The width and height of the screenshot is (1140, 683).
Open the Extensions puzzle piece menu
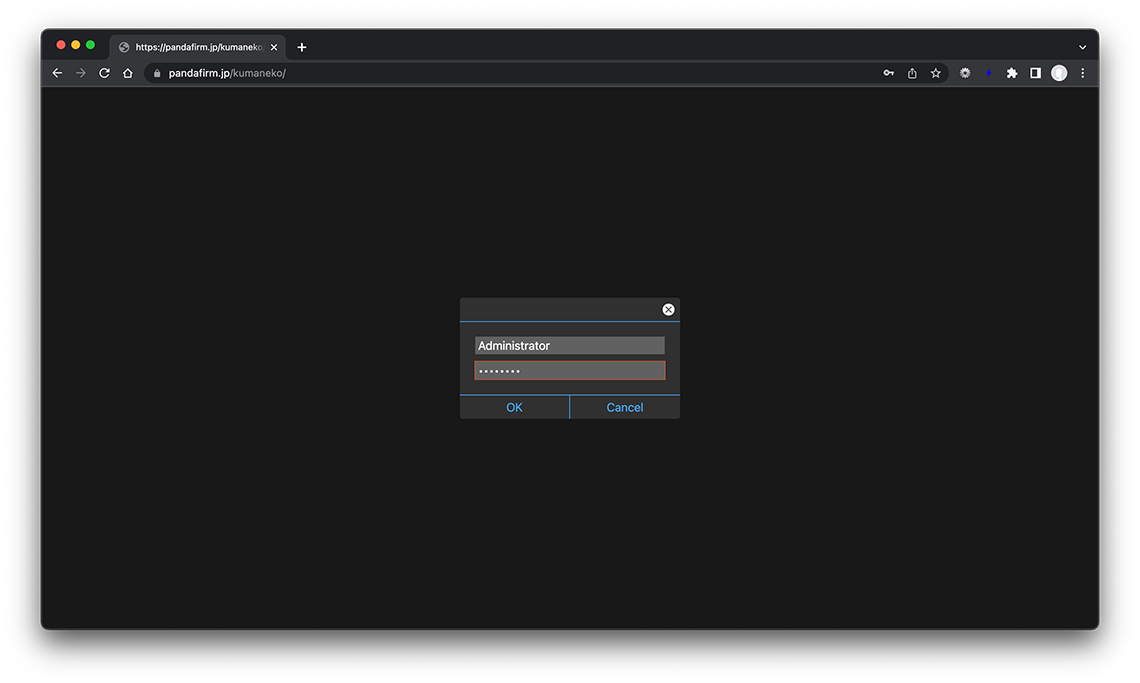[1012, 73]
